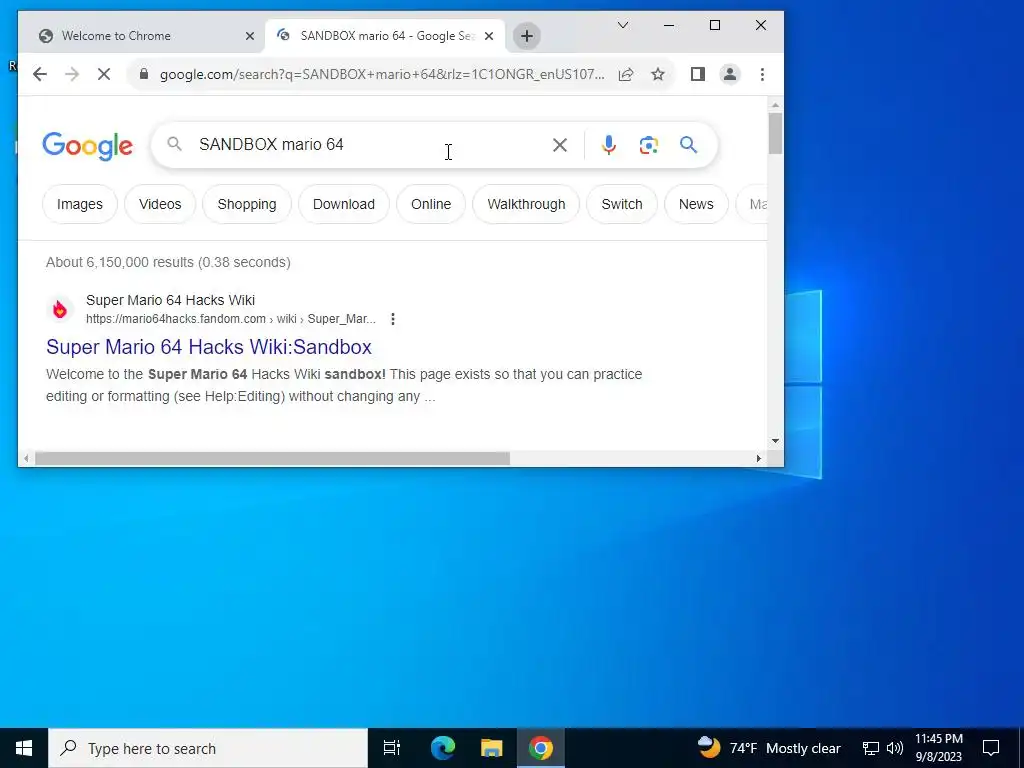Open more options for the Fandom result

[392, 319]
